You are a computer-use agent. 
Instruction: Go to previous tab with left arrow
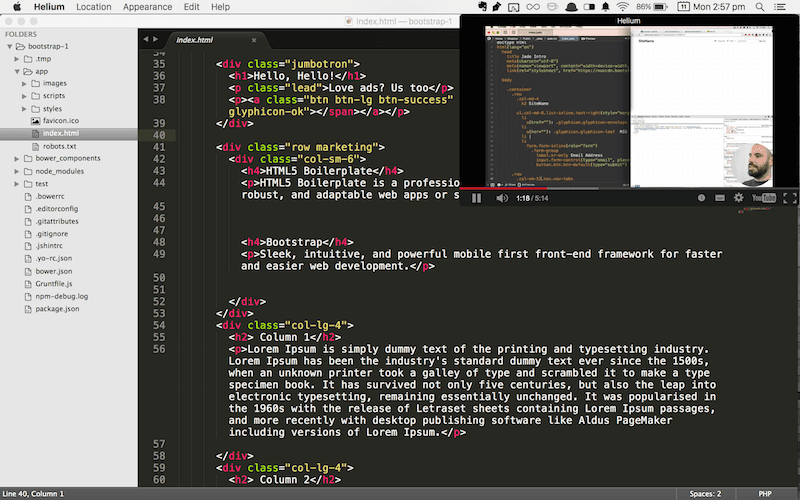click(146, 39)
